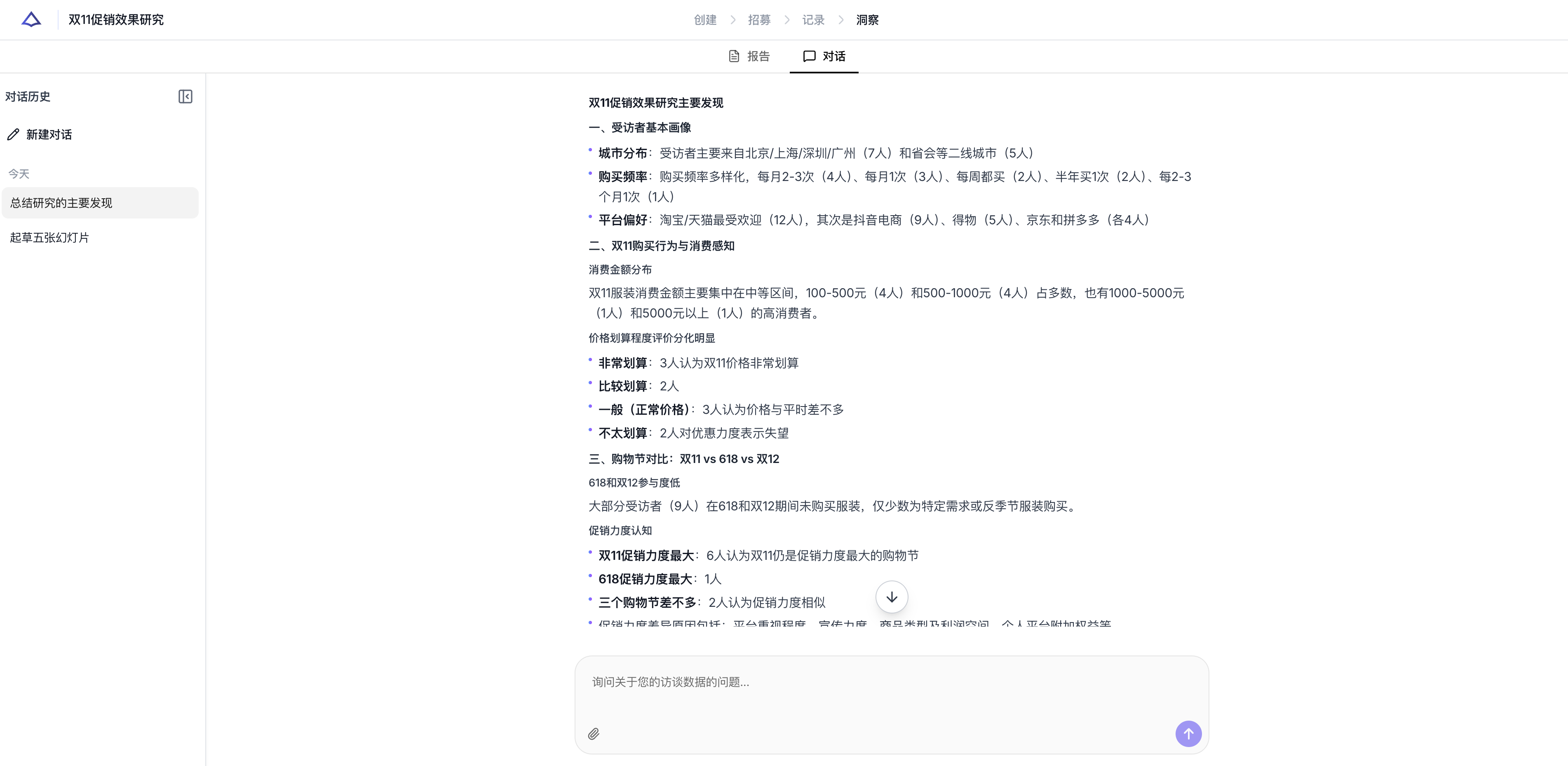Click the pencil icon beside 新建对话
The width and height of the screenshot is (1568, 766).
(13, 134)
